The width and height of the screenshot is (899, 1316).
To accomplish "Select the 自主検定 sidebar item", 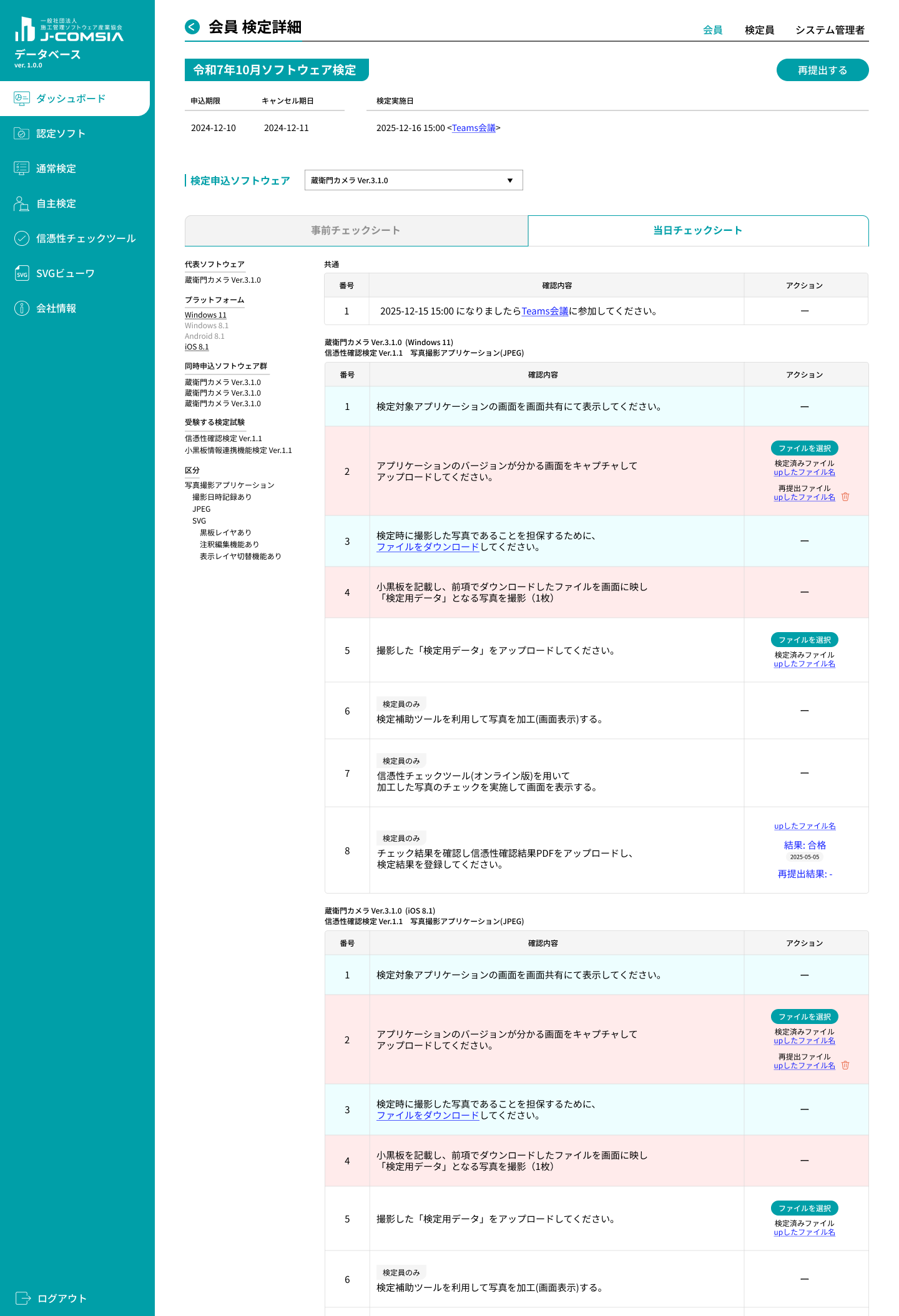I will [56, 203].
